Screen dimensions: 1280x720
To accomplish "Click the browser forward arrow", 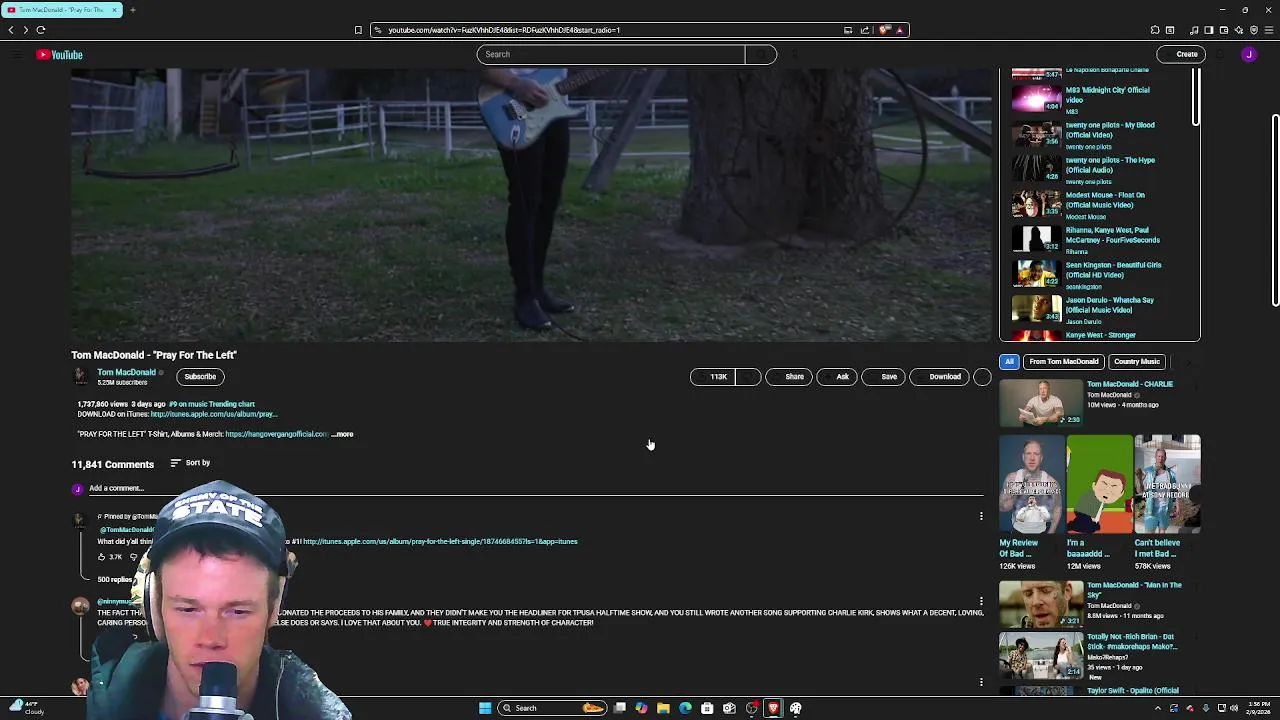I will point(25,30).
